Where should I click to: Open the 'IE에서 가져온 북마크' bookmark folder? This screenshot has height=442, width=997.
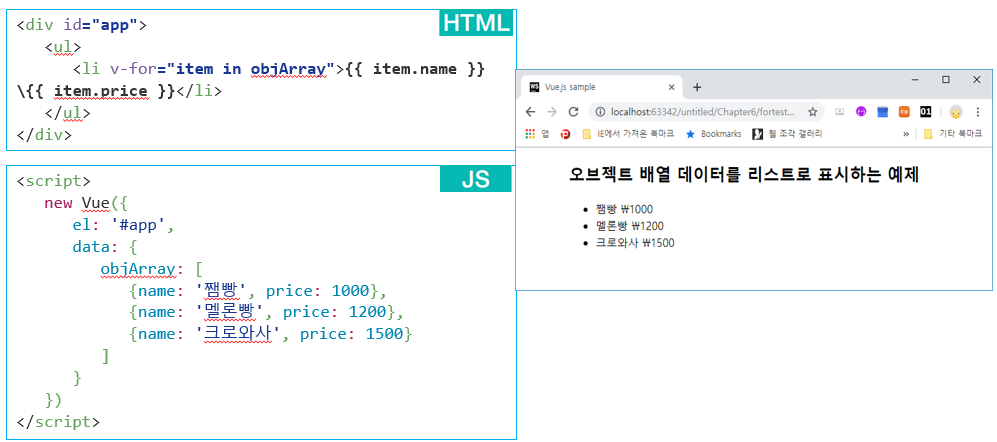(628, 134)
